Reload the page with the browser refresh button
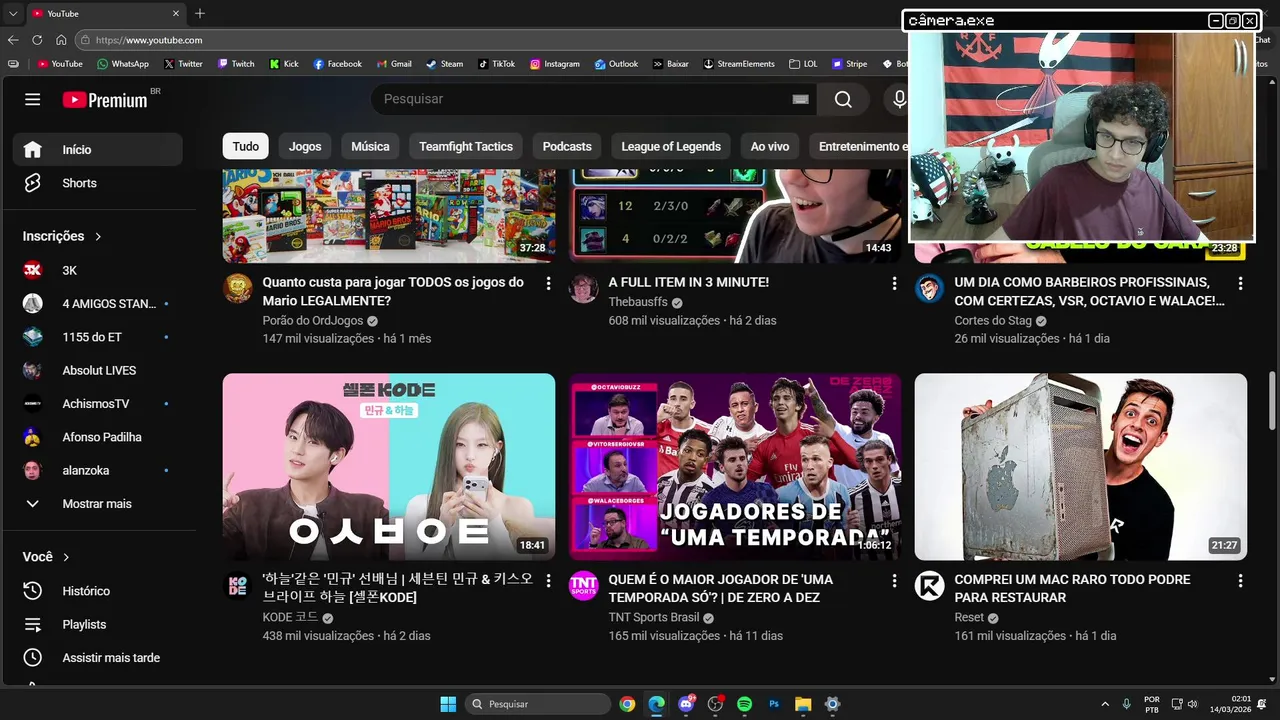This screenshot has width=1280, height=720. click(37, 40)
